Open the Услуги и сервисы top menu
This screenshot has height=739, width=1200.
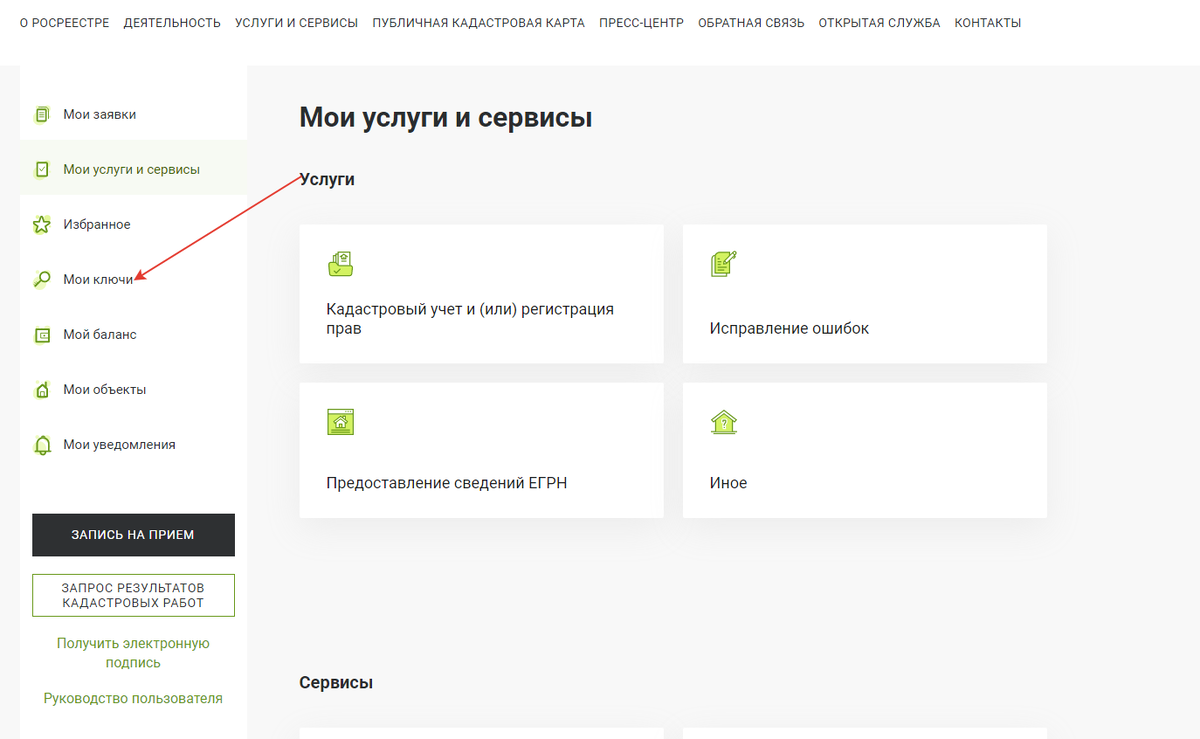pos(296,23)
